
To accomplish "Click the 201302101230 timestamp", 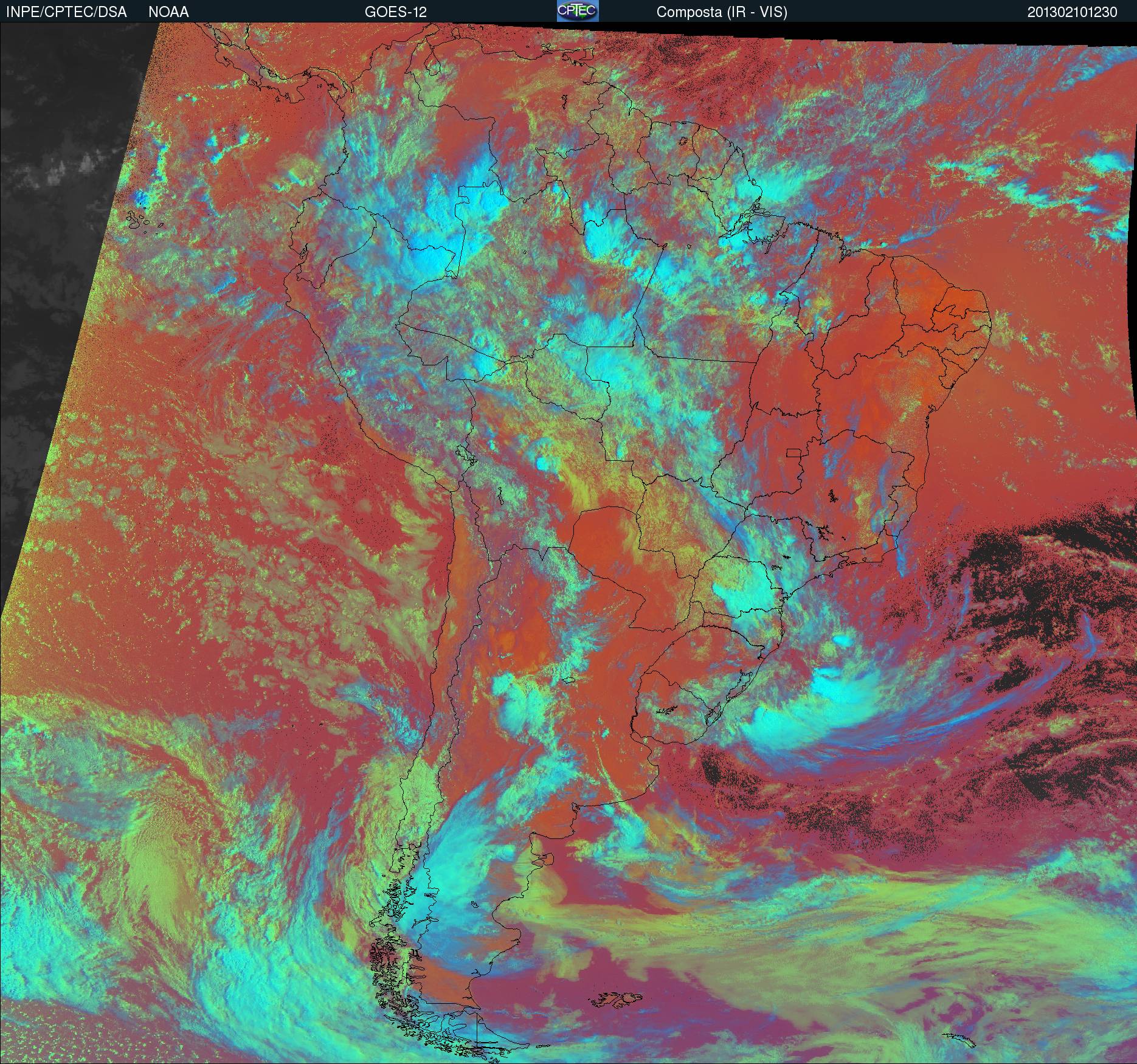I will pos(1073,12).
